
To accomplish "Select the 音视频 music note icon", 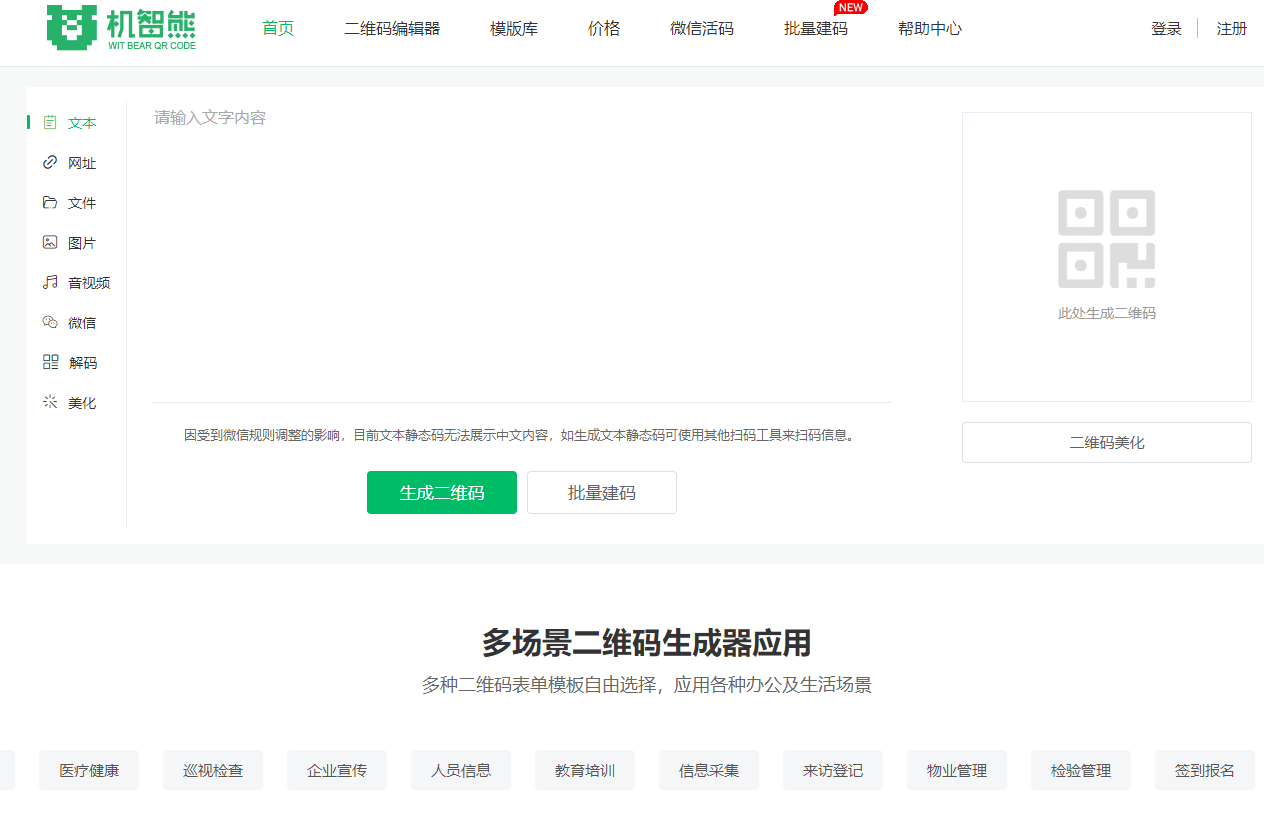I will pyautogui.click(x=50, y=283).
